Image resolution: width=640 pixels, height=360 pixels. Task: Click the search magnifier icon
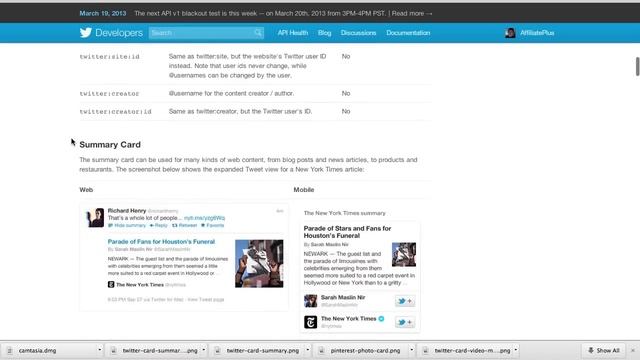point(258,33)
